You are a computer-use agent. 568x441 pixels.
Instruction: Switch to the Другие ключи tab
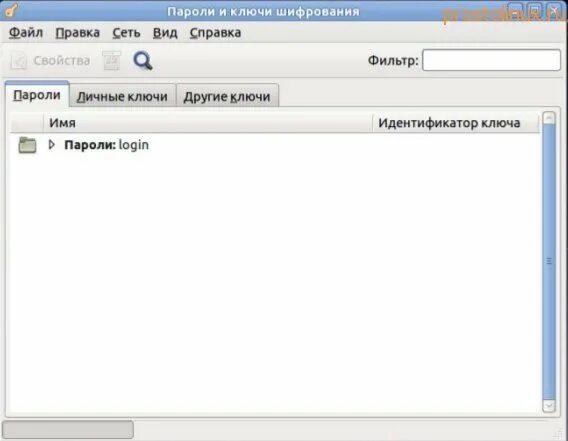click(227, 96)
